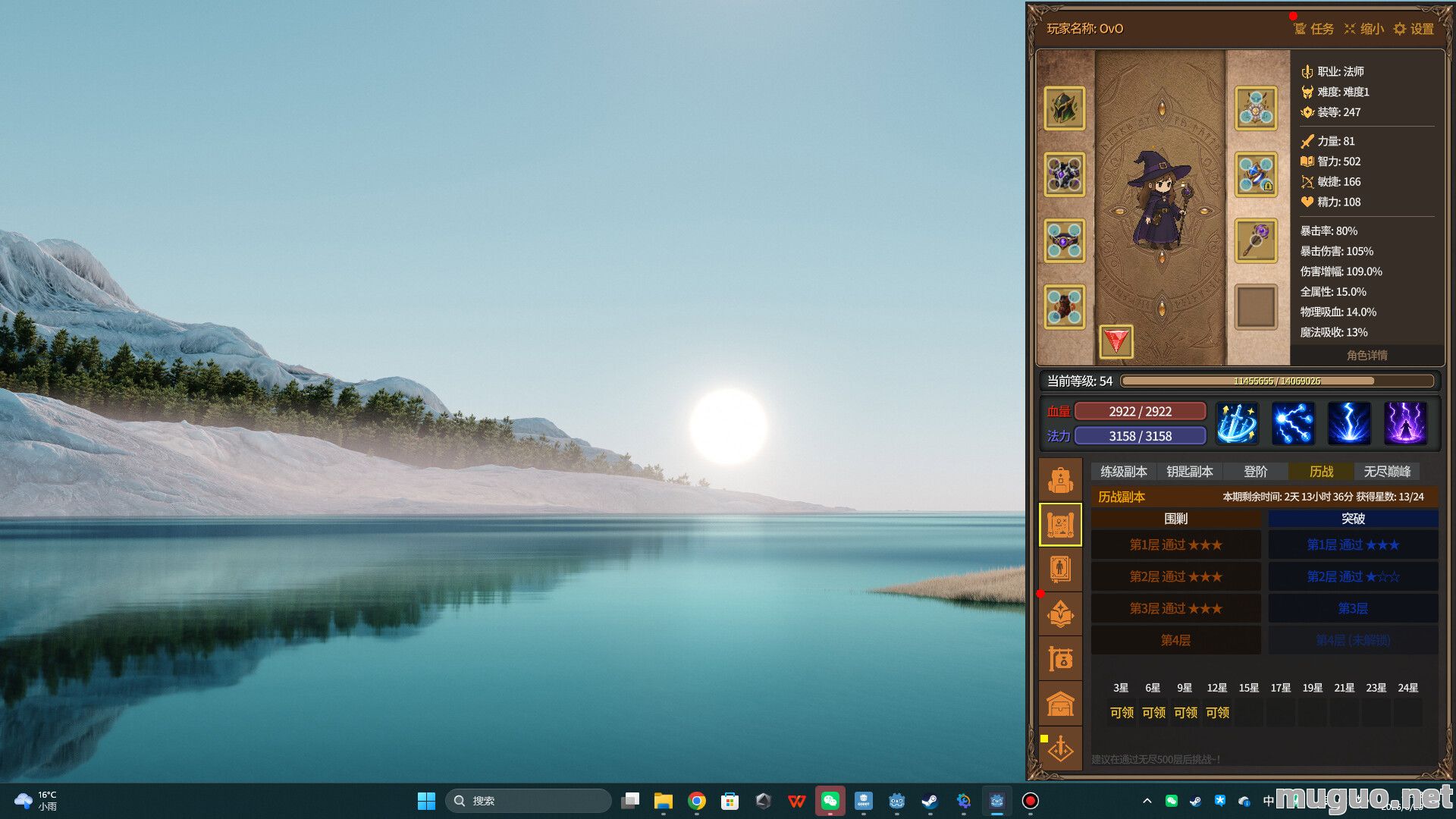Open Steam from the taskbar
Screen dimensions: 1456x819
point(930,801)
